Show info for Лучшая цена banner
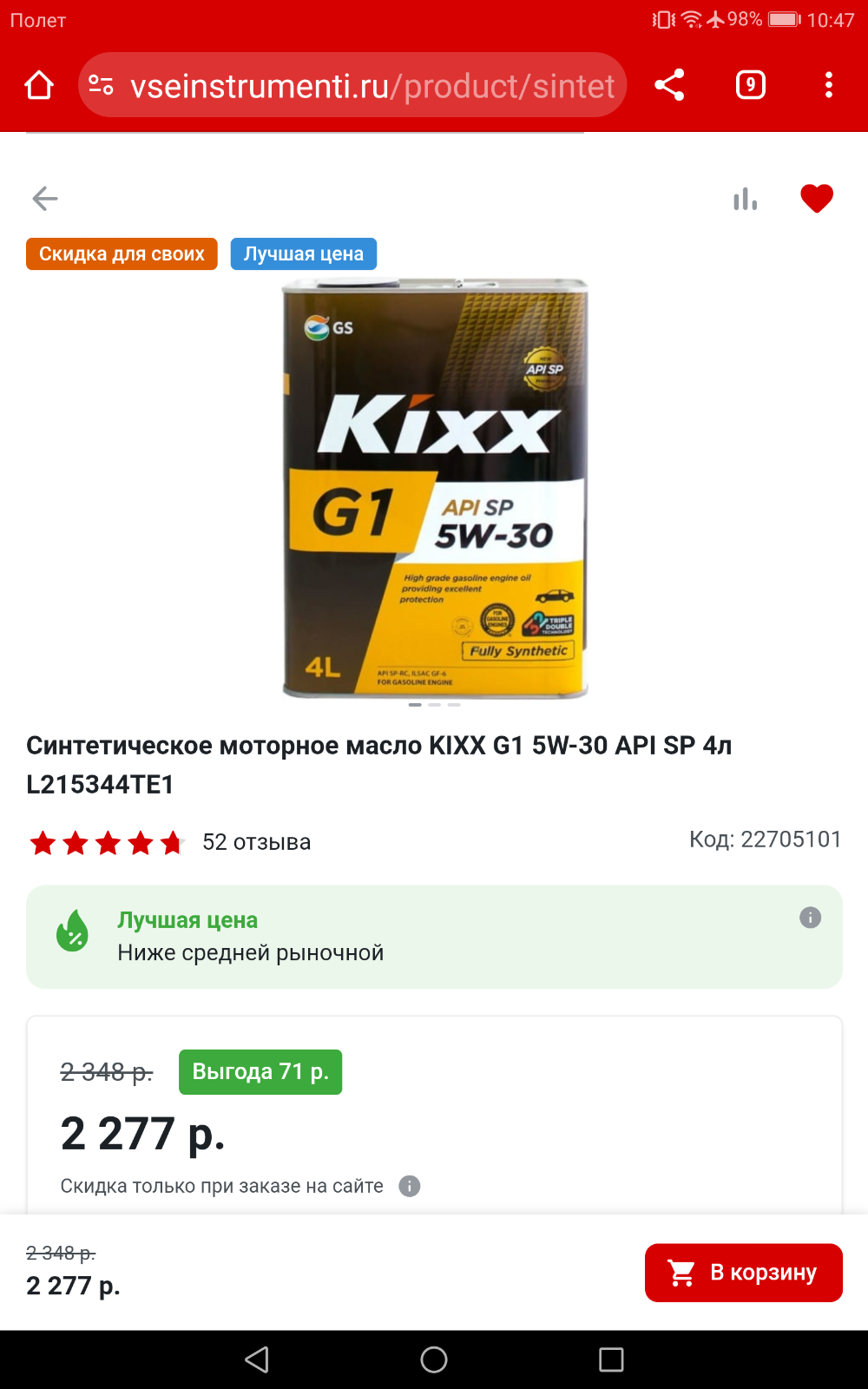 (x=810, y=918)
